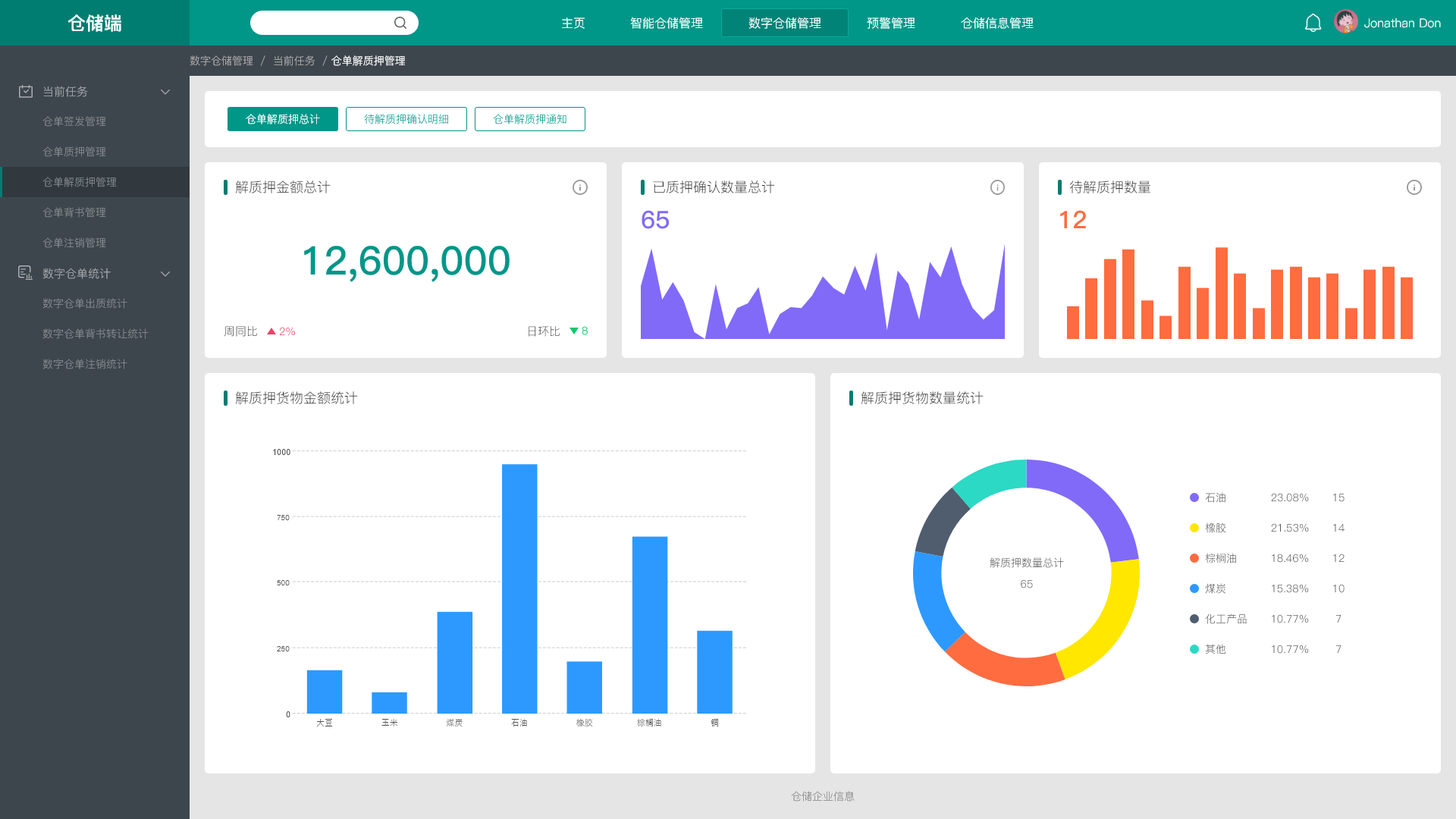This screenshot has width=1456, height=819.
Task: Collapse the 数字仓单统计 section chevron
Action: tap(165, 274)
